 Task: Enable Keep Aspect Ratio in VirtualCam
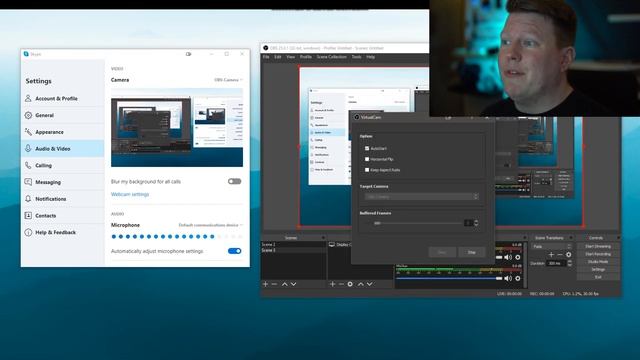pyautogui.click(x=367, y=169)
